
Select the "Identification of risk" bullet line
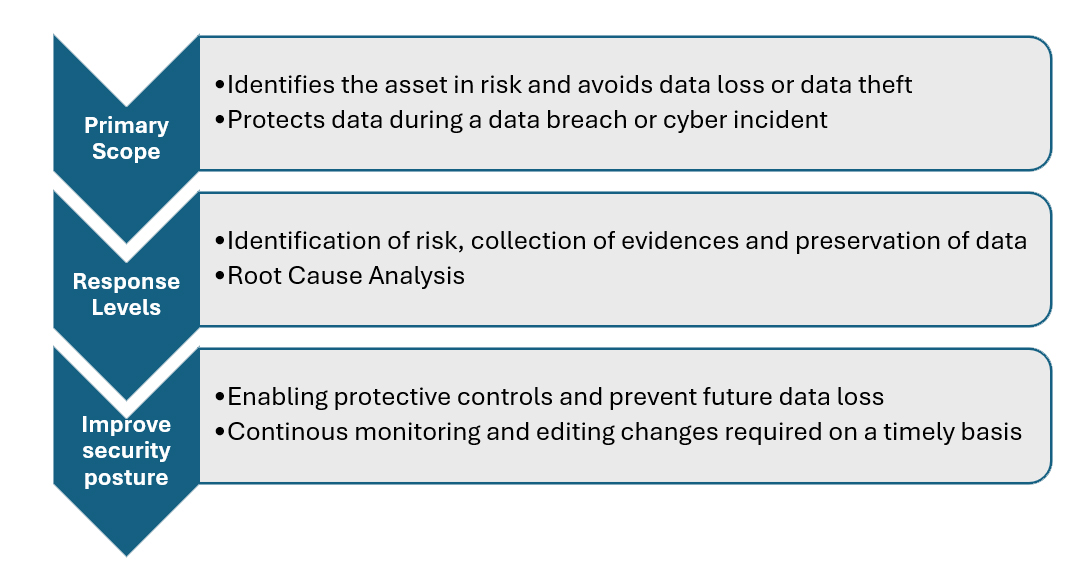(x=620, y=241)
